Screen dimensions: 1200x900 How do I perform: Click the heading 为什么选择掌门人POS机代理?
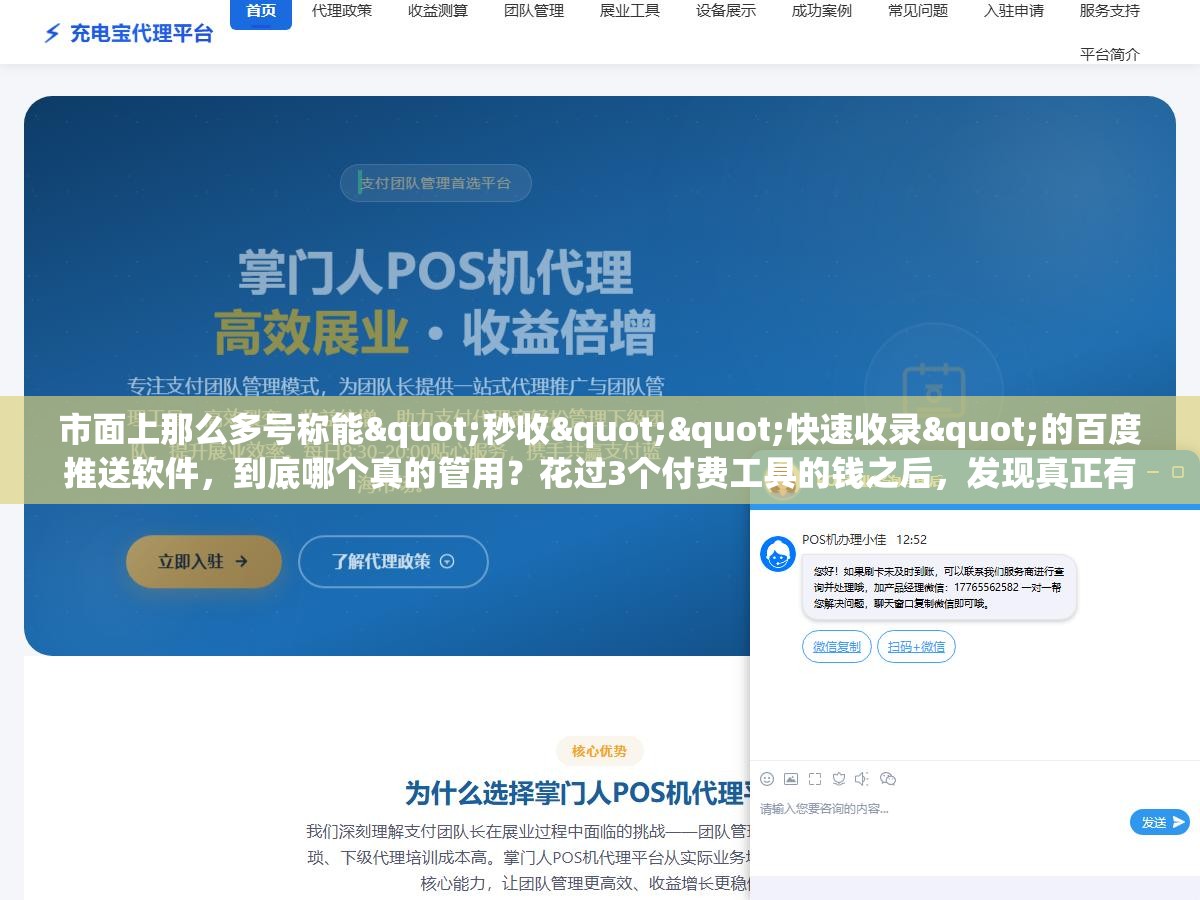click(577, 793)
